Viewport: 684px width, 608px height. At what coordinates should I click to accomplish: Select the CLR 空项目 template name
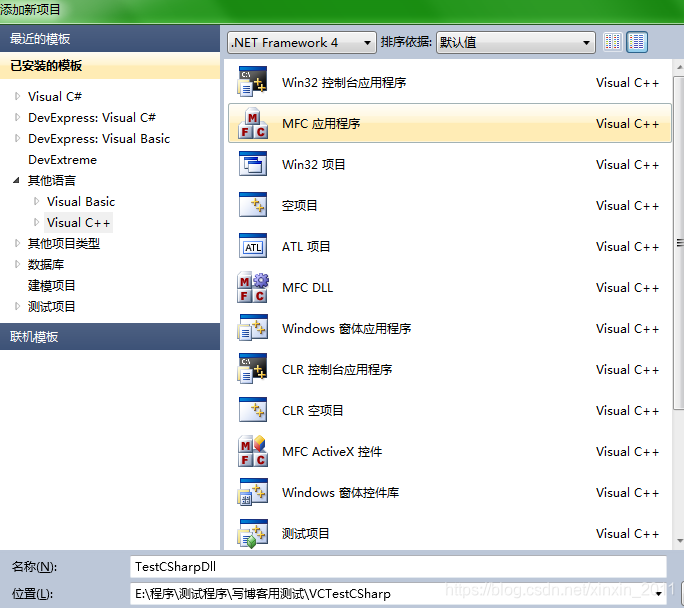(312, 410)
